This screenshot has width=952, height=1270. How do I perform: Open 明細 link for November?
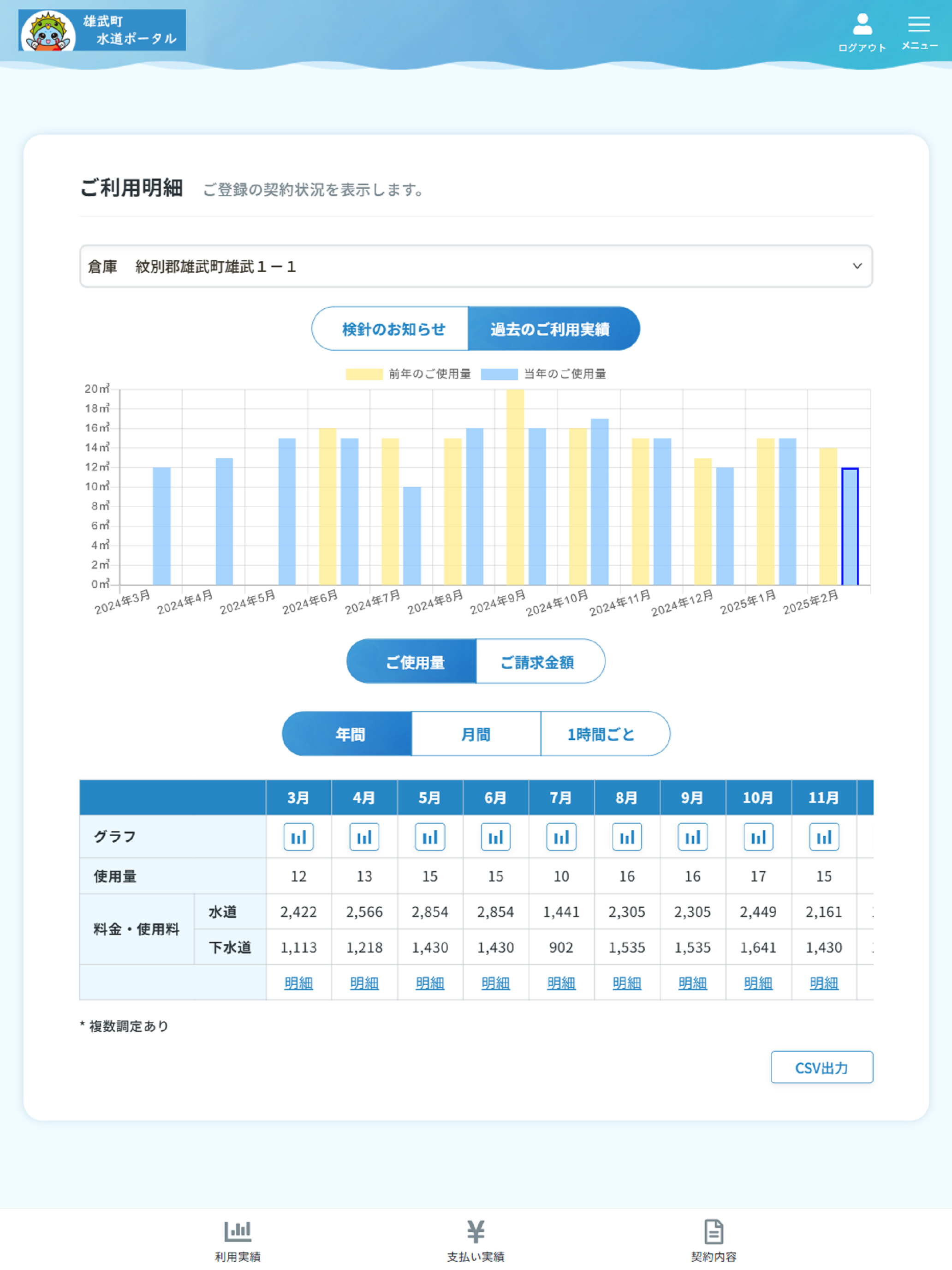point(824,983)
